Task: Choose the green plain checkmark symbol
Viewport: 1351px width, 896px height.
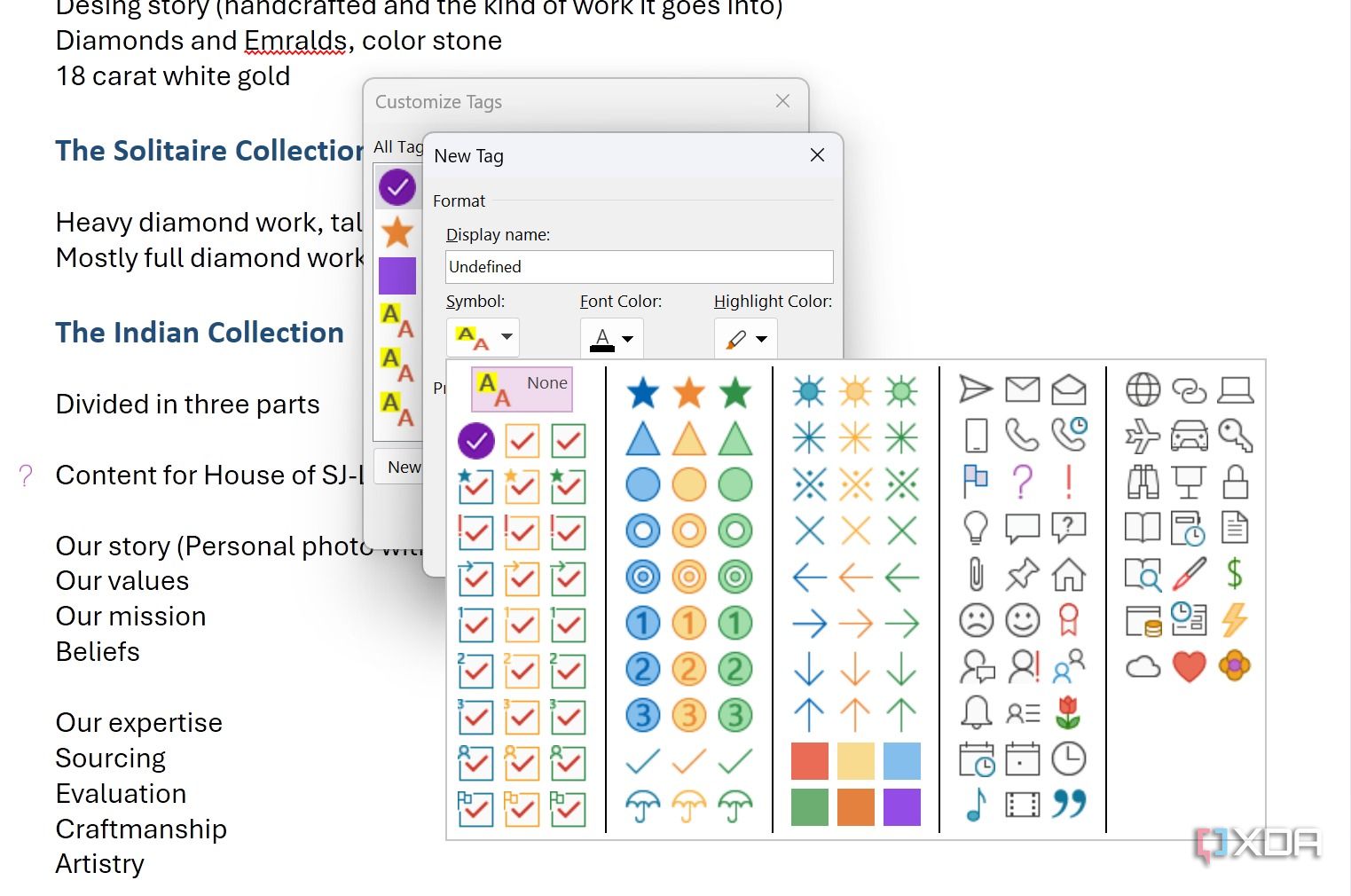Action: click(735, 760)
